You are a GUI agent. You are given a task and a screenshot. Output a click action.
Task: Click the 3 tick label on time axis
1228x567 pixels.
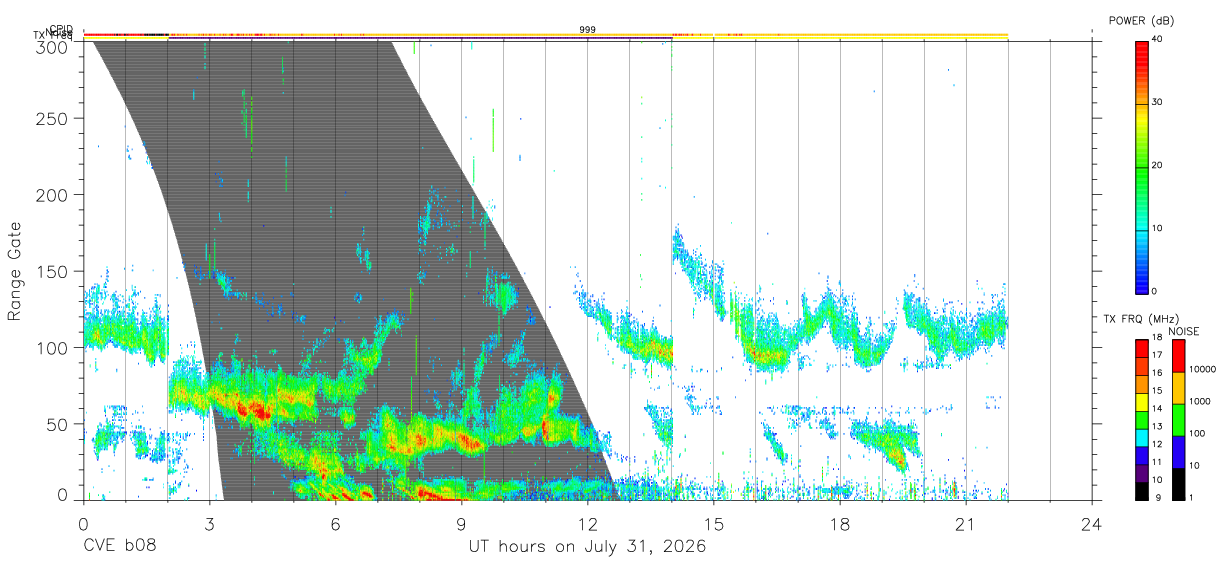[x=209, y=524]
